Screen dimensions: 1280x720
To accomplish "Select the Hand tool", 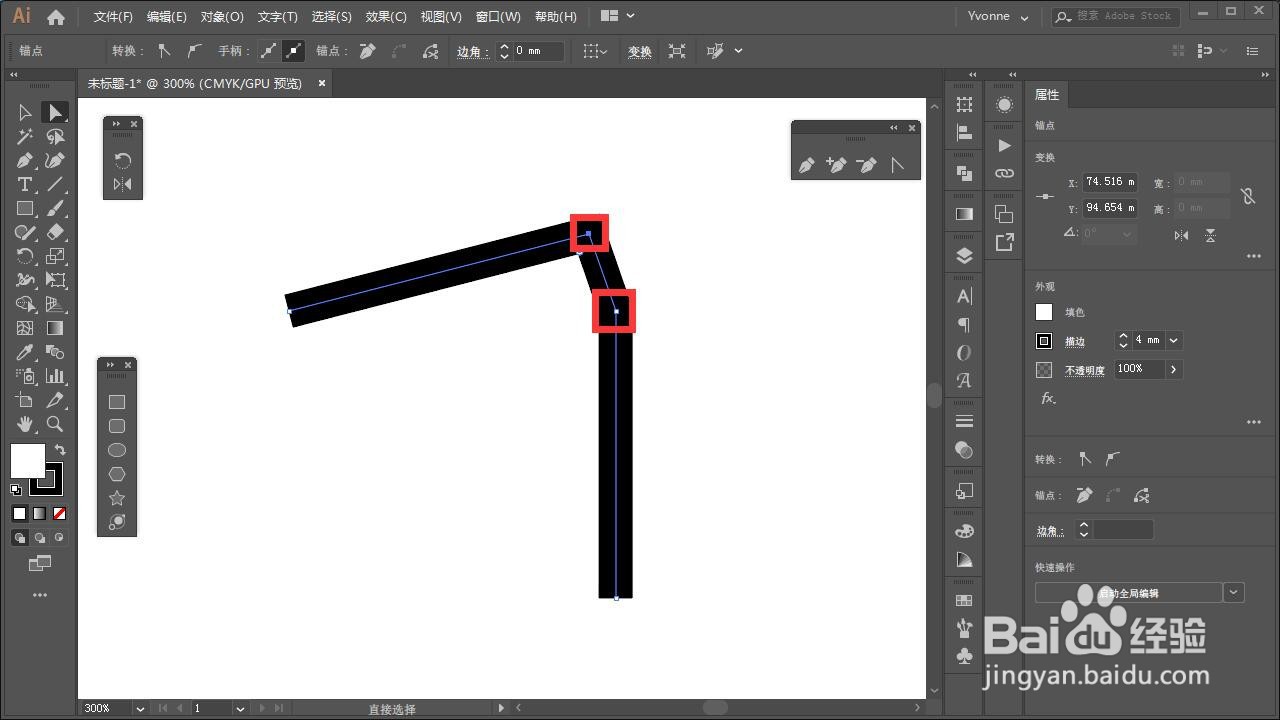I will pos(25,424).
